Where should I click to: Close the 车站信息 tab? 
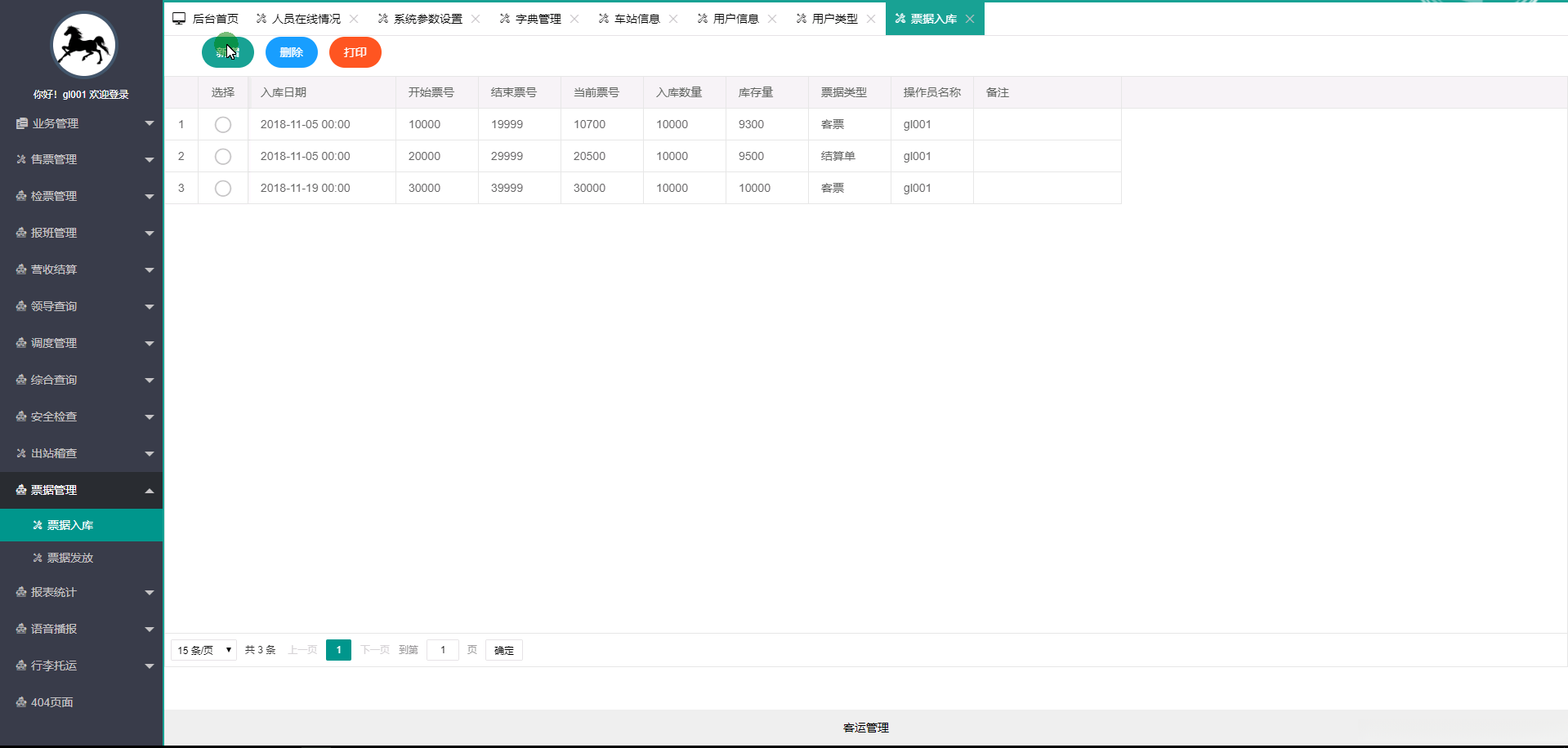pos(673,19)
